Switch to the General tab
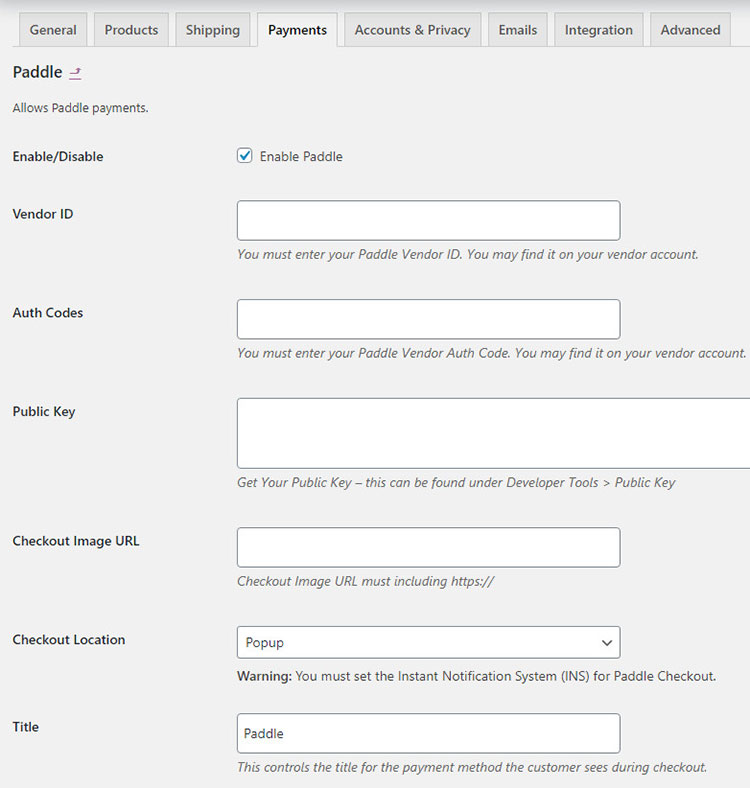 [x=53, y=30]
